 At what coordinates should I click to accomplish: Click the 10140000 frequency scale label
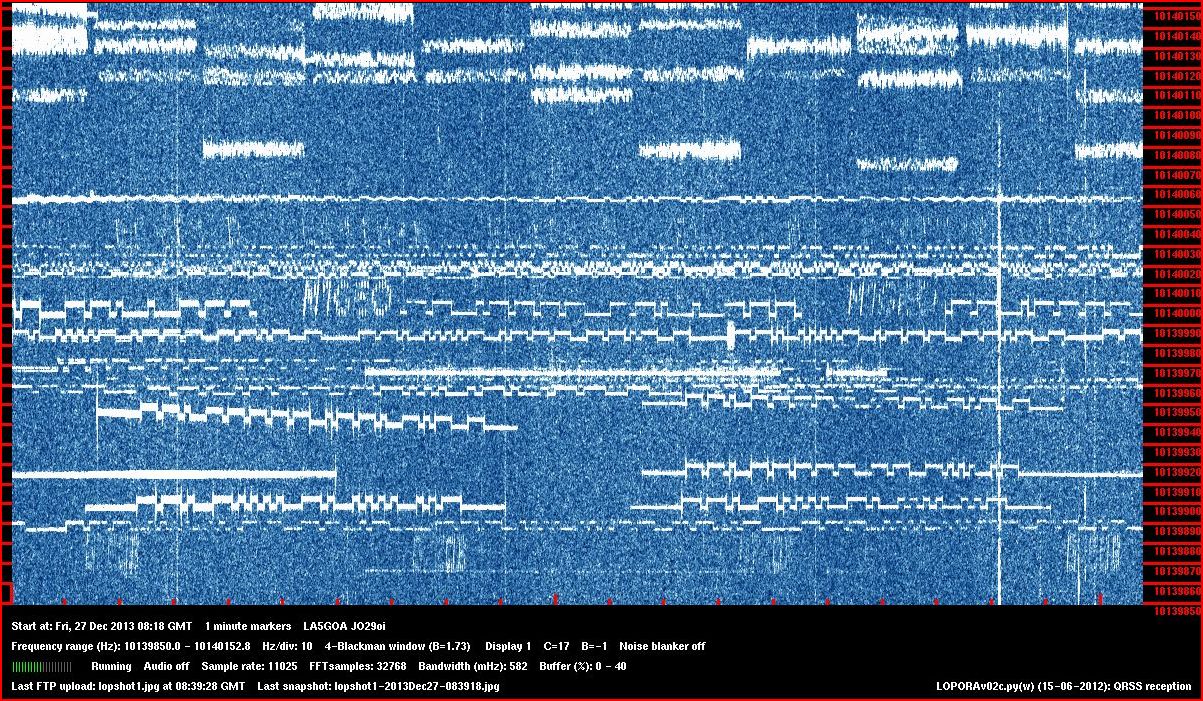tap(1172, 313)
